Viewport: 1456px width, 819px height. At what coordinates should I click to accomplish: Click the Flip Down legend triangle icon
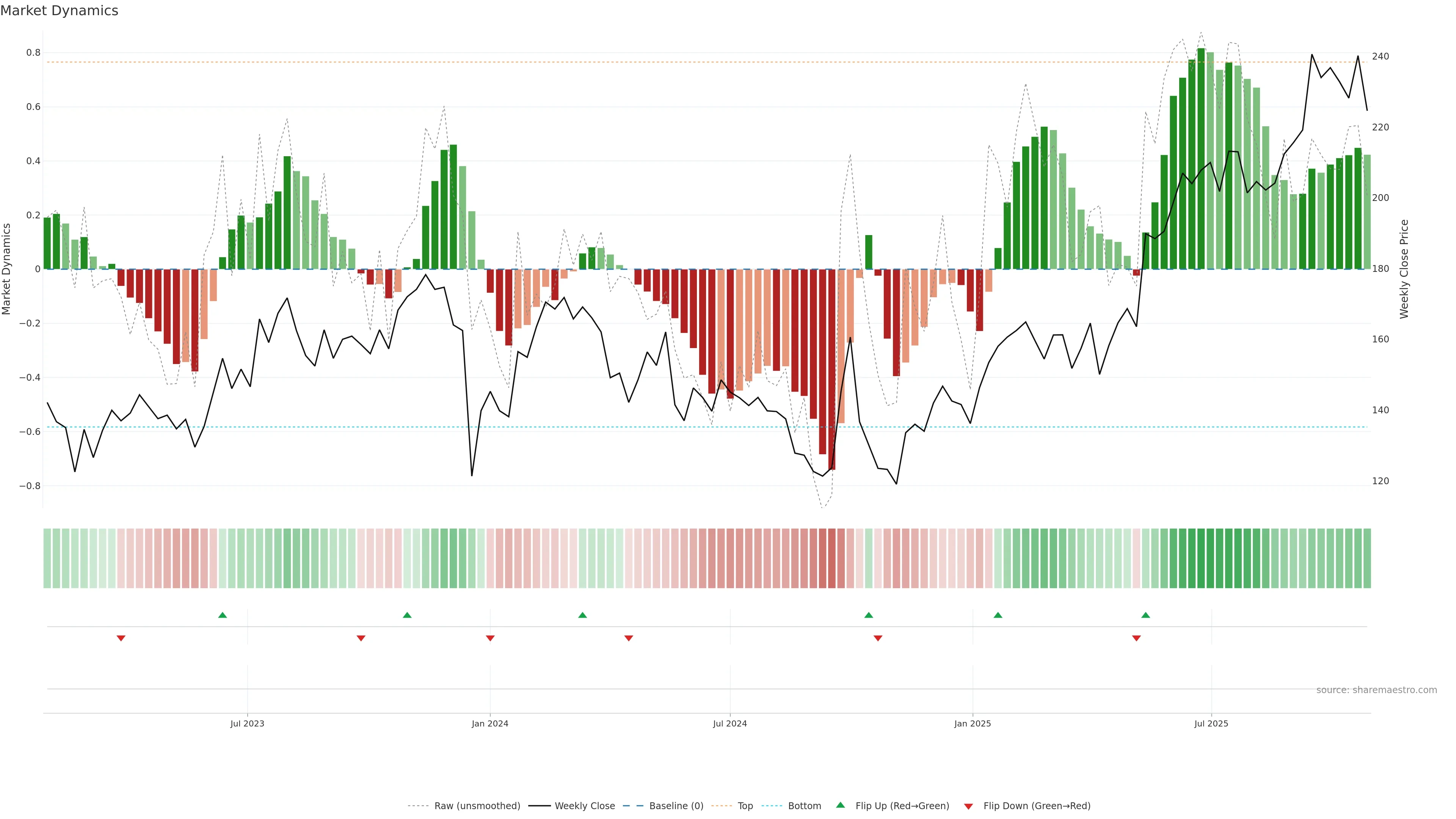[x=968, y=806]
